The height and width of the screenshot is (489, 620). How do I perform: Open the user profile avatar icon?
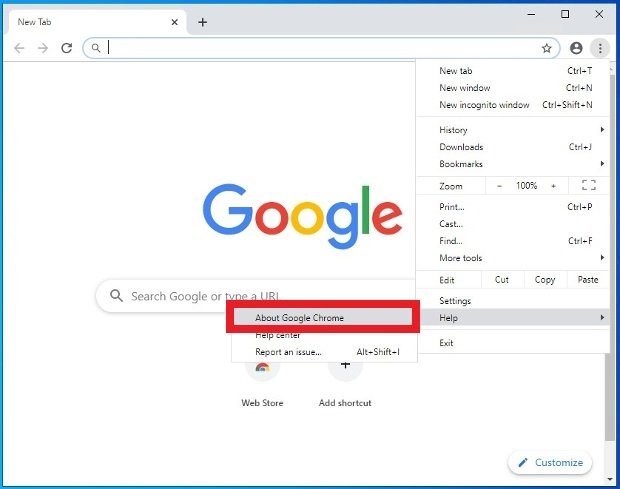(576, 48)
